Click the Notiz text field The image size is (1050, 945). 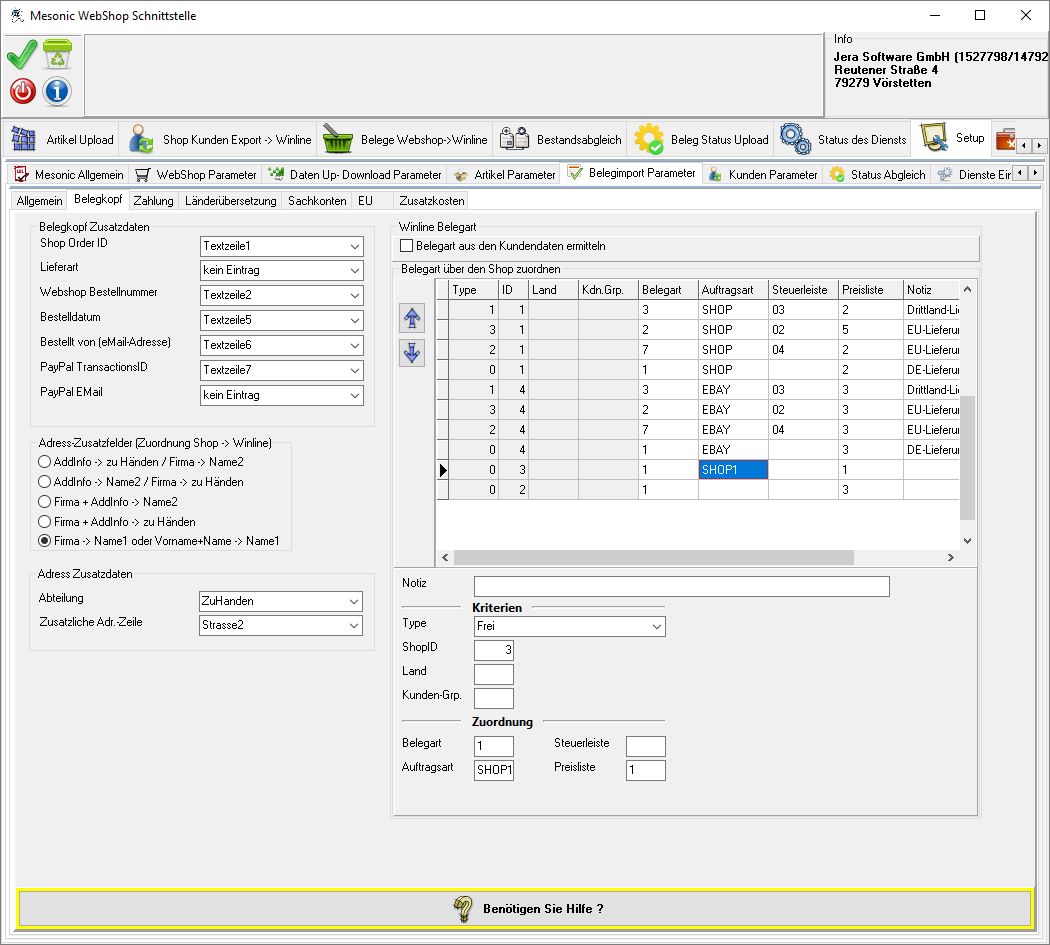pyautogui.click(x=681, y=587)
